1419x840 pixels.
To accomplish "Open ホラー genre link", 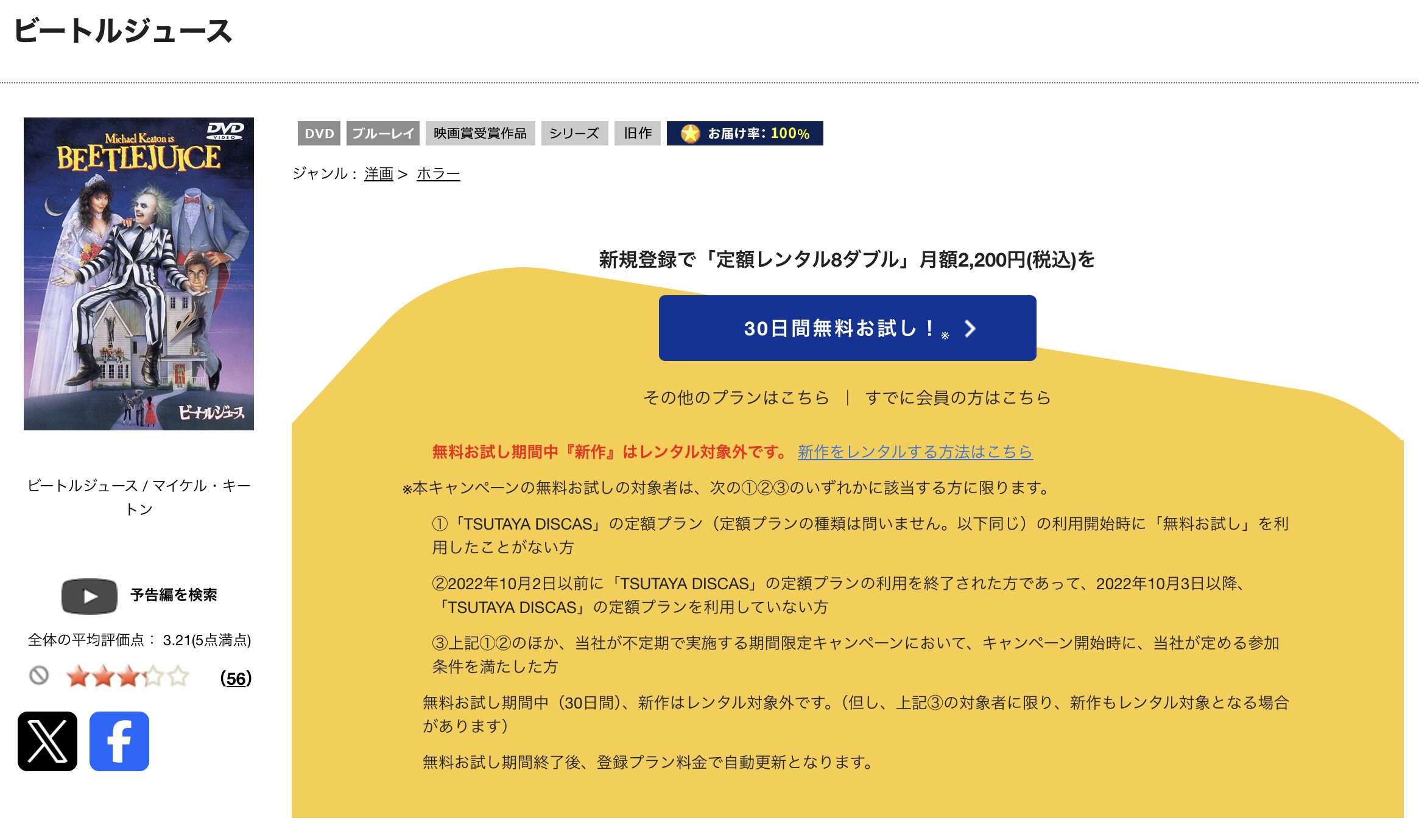I will 438,174.
